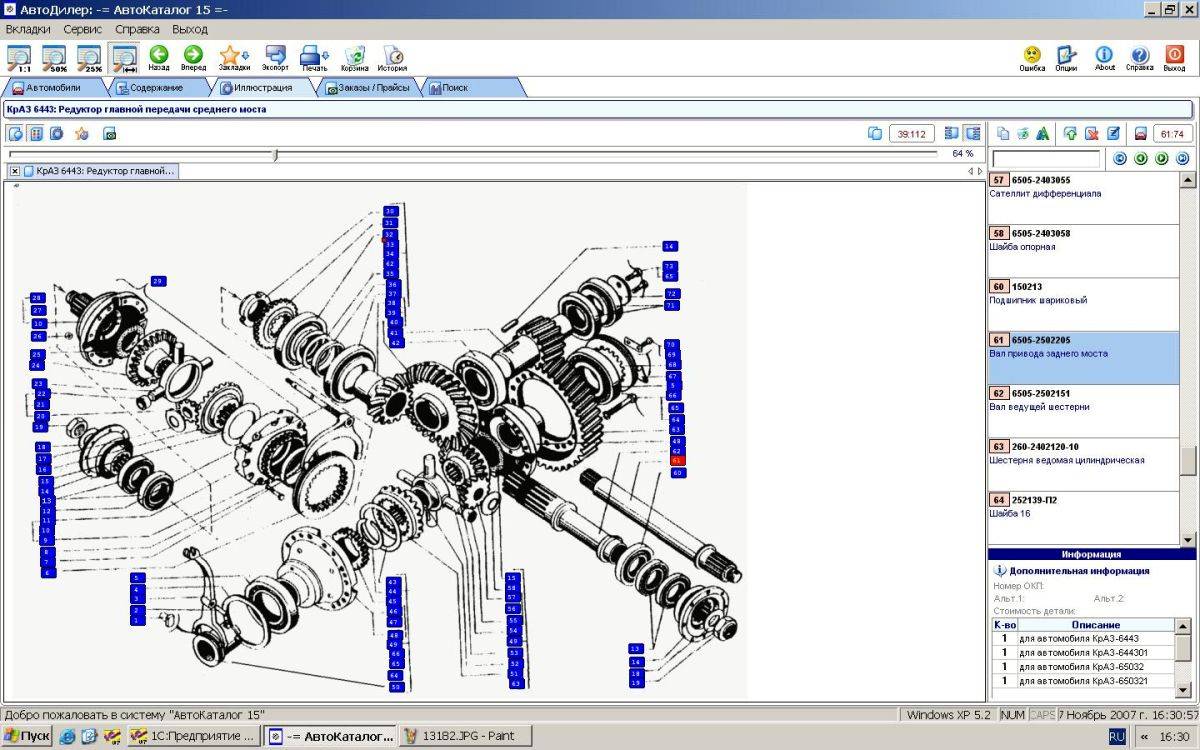Click the Экспорт export icon
The width and height of the screenshot is (1200, 750).
point(275,59)
